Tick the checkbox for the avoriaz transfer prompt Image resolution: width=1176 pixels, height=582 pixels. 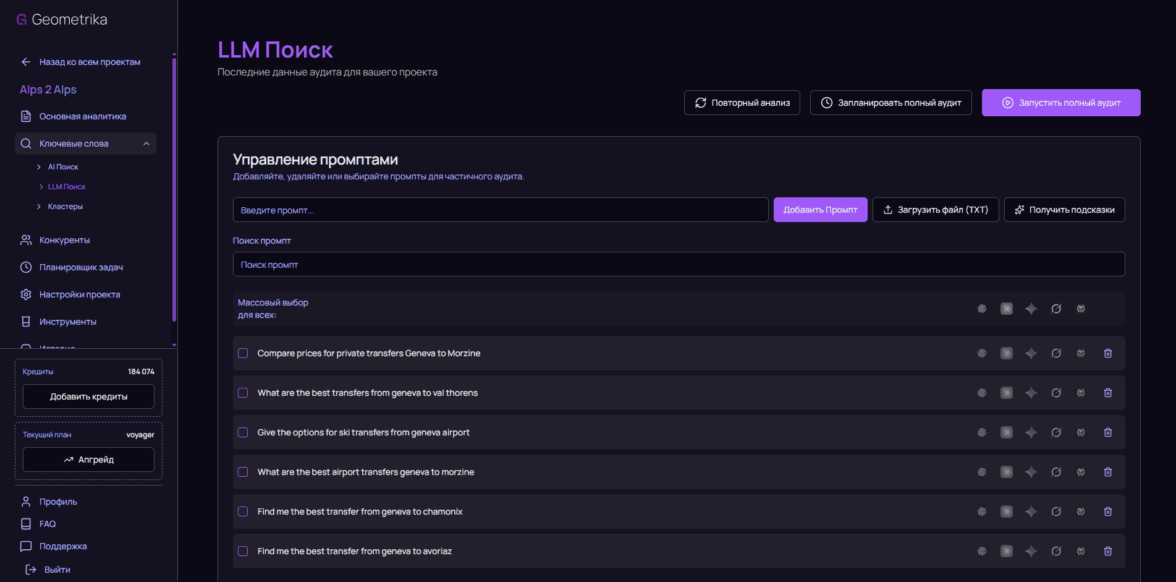(243, 551)
